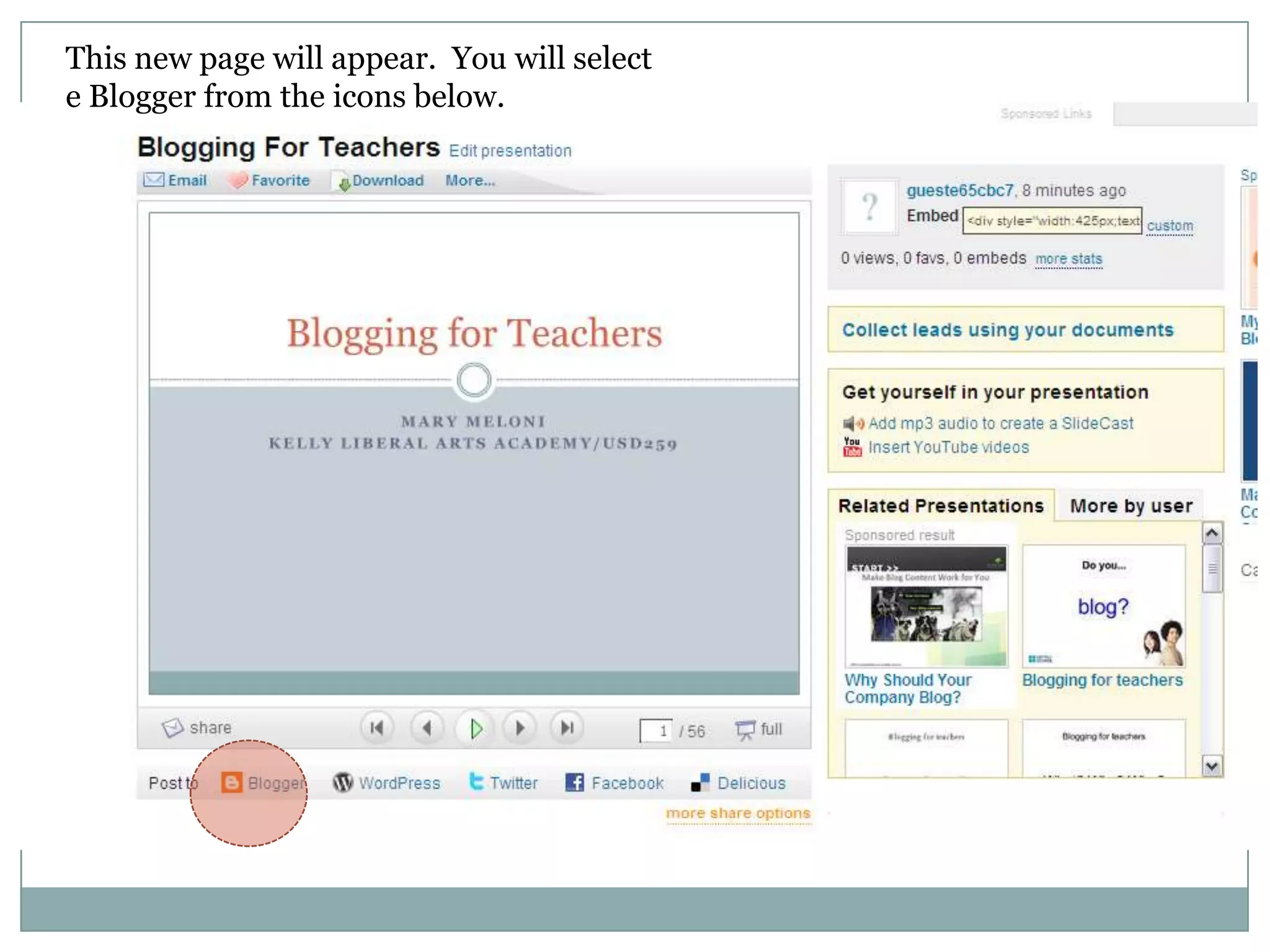Click the slide number input field
The image size is (1270, 952).
656,731
